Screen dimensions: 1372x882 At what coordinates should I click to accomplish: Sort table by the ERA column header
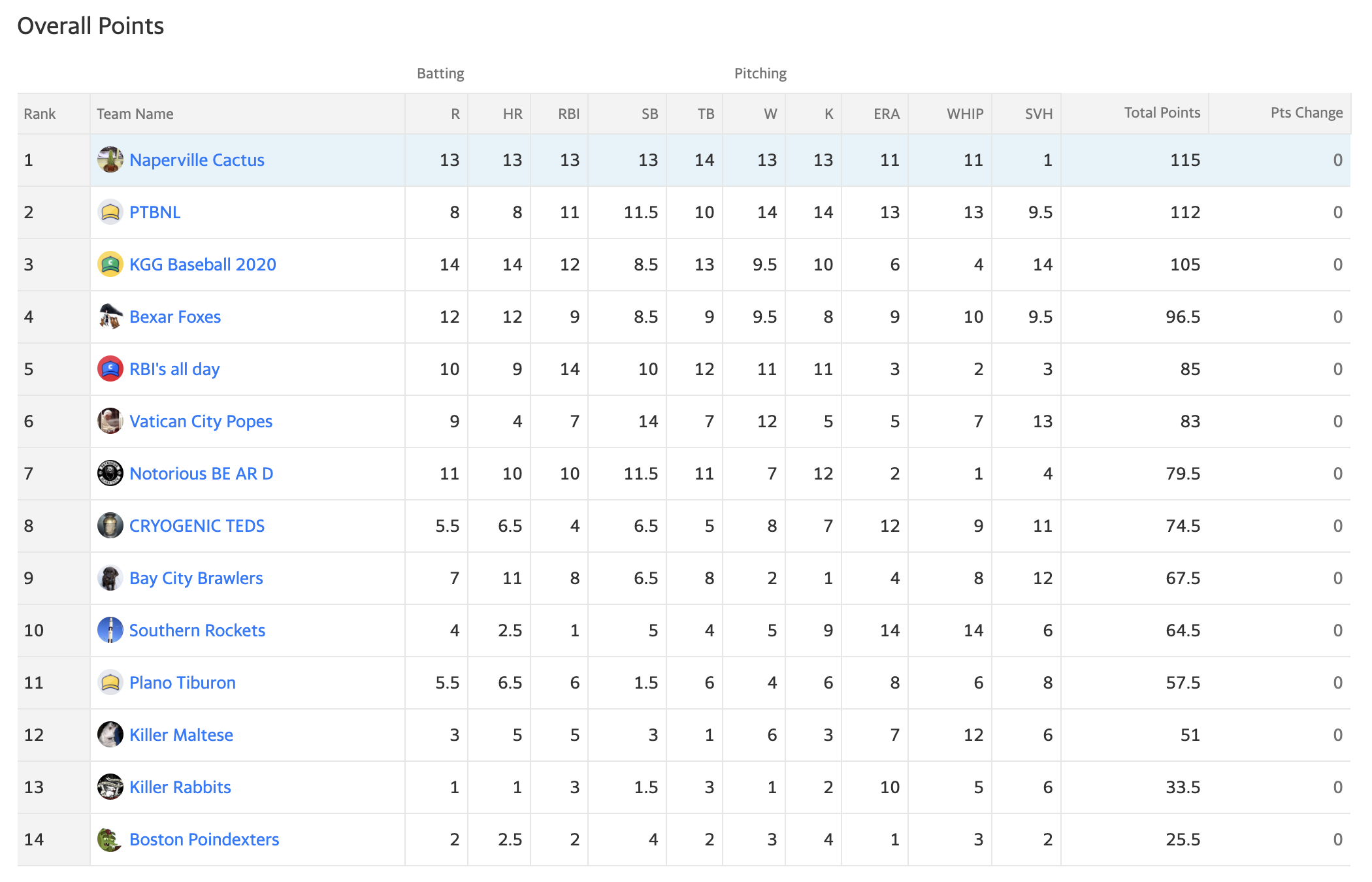(887, 114)
